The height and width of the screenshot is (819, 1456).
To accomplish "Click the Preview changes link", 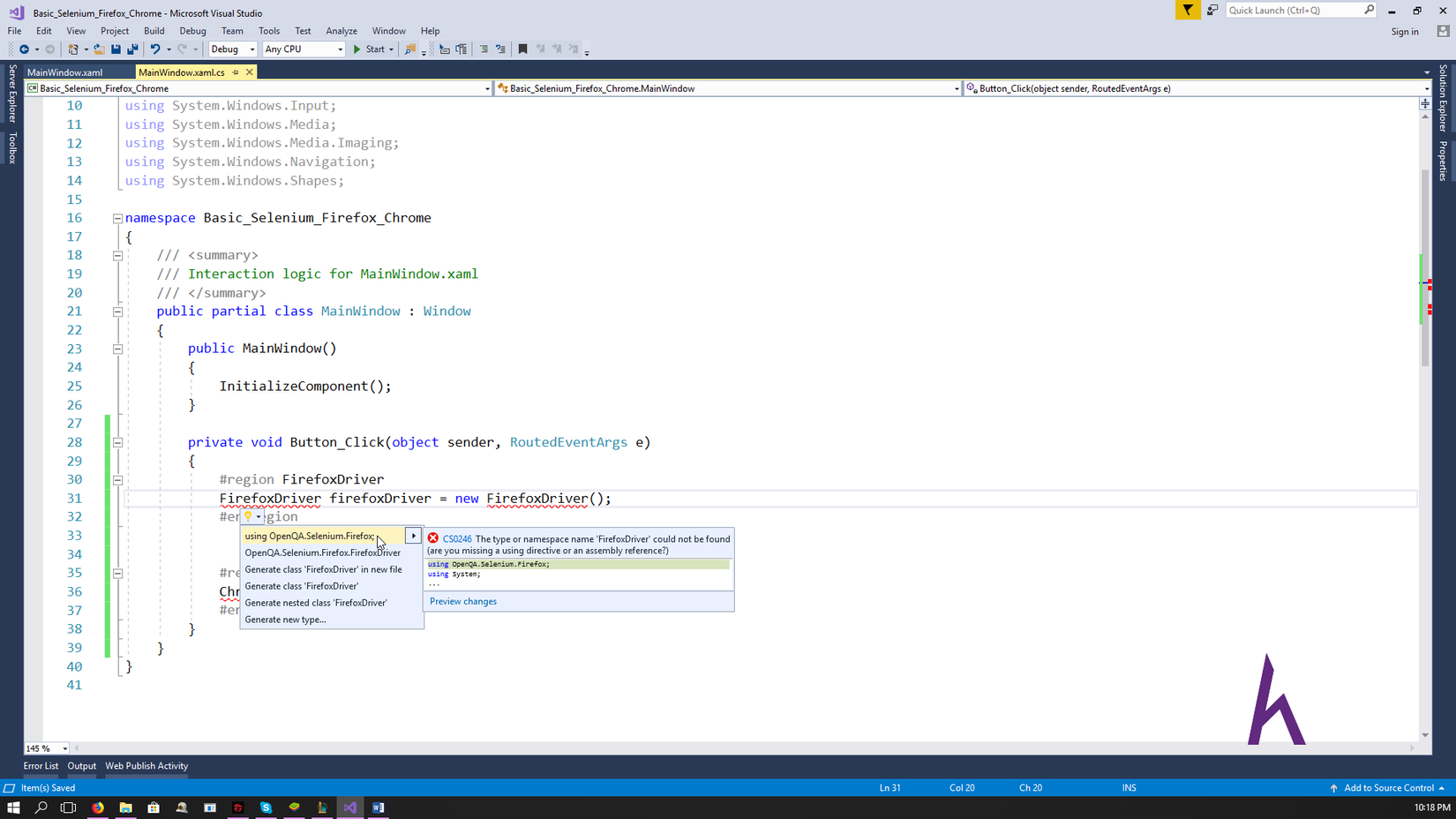I will point(462,602).
